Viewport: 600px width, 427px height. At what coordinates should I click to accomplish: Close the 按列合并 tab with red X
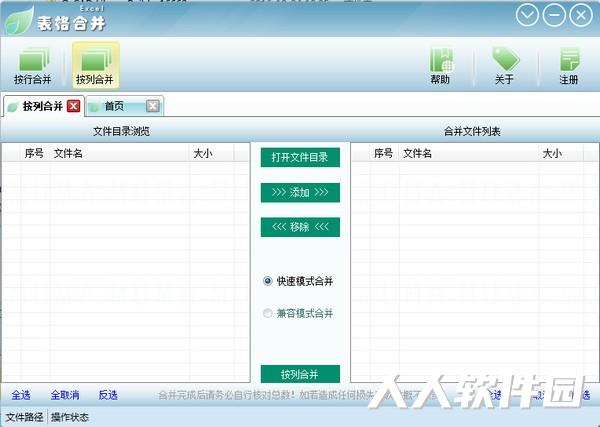click(73, 106)
